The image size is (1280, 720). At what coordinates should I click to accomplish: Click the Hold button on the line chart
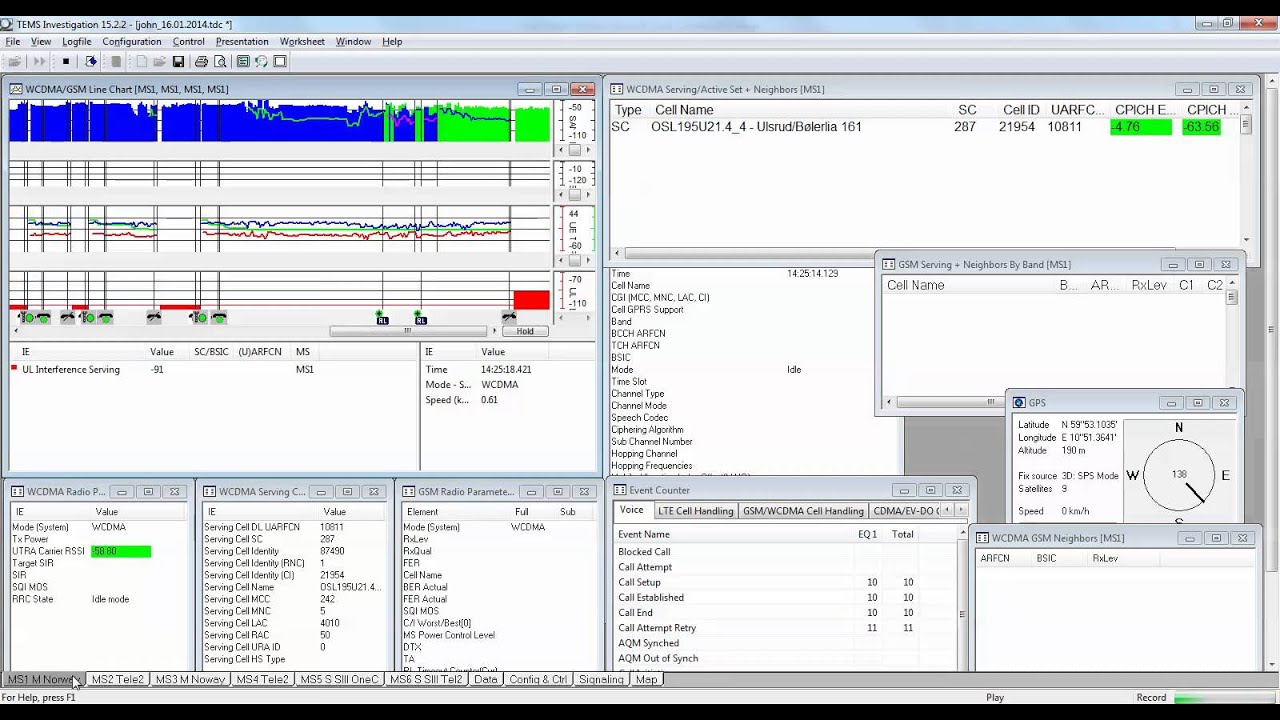(525, 331)
